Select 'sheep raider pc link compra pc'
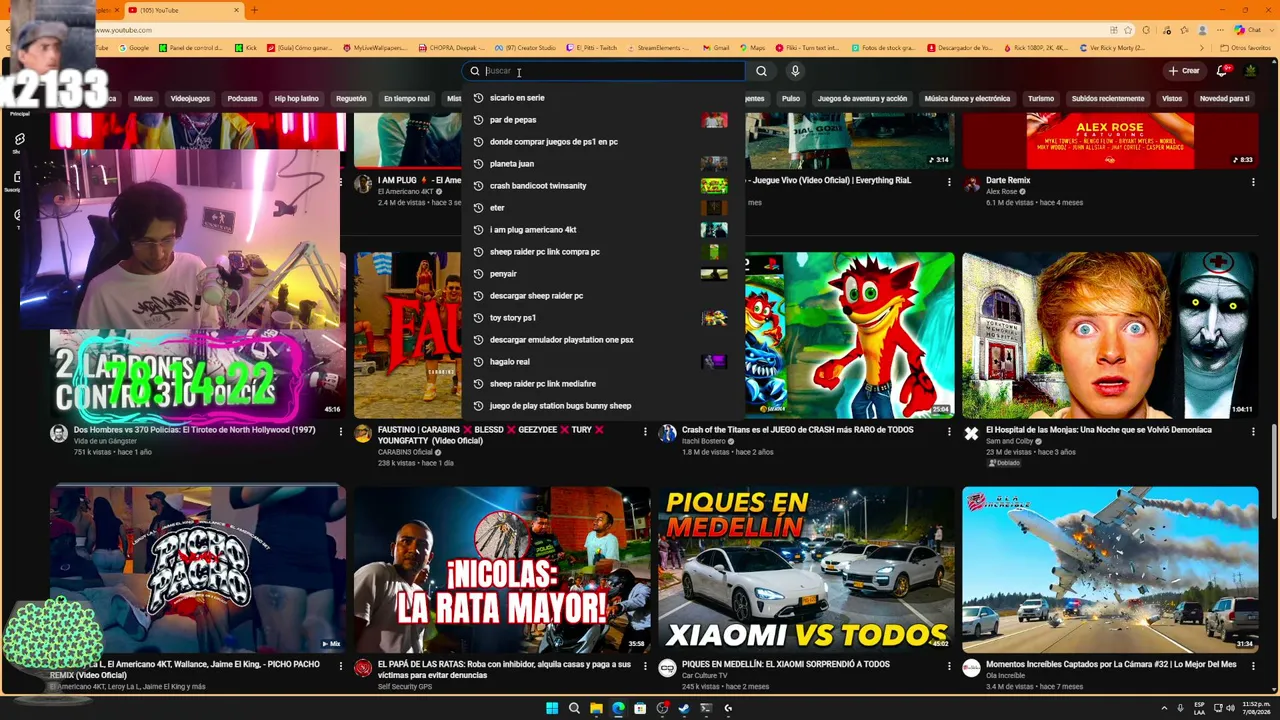This screenshot has width=1280, height=720. coord(603,252)
